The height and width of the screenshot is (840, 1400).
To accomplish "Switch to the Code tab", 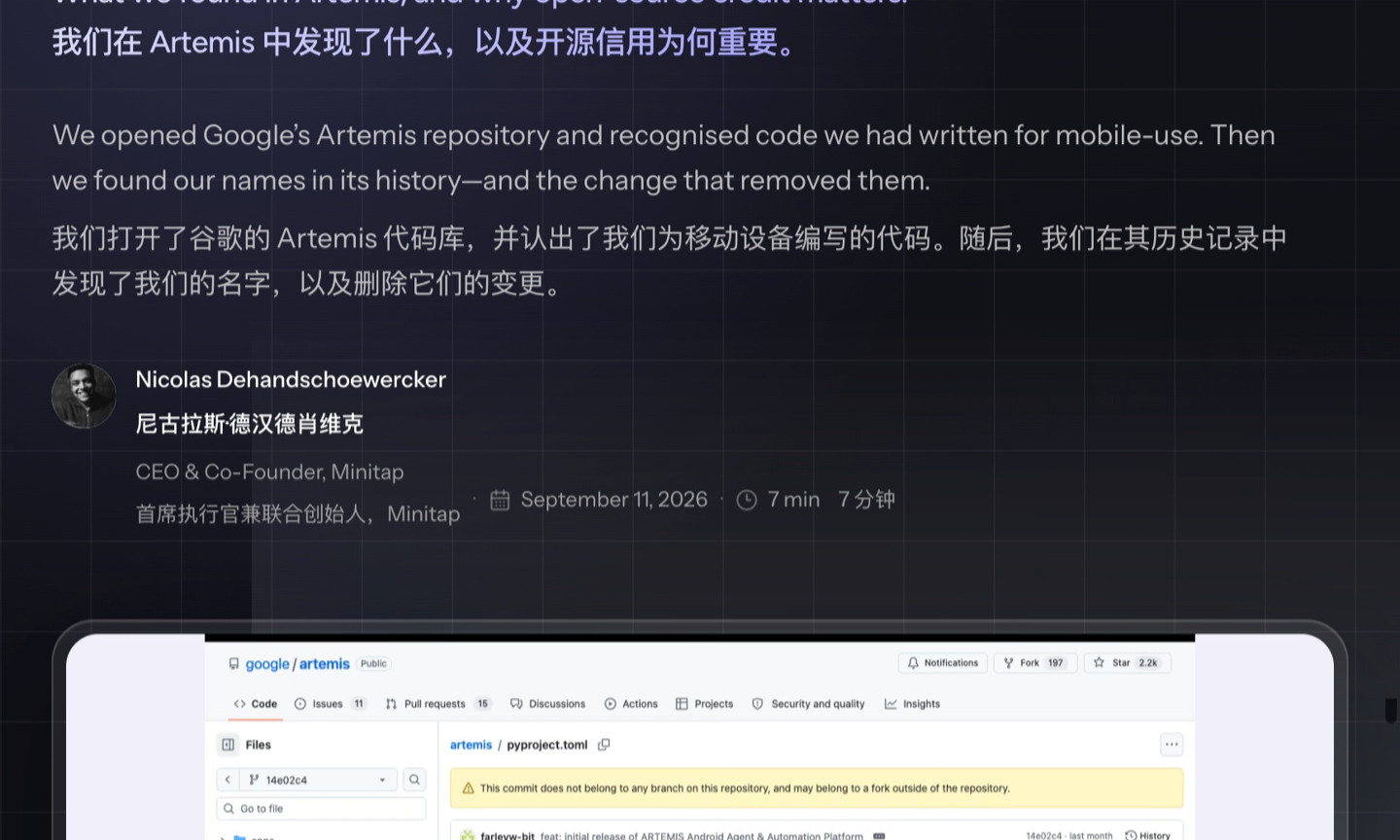I will click(256, 704).
